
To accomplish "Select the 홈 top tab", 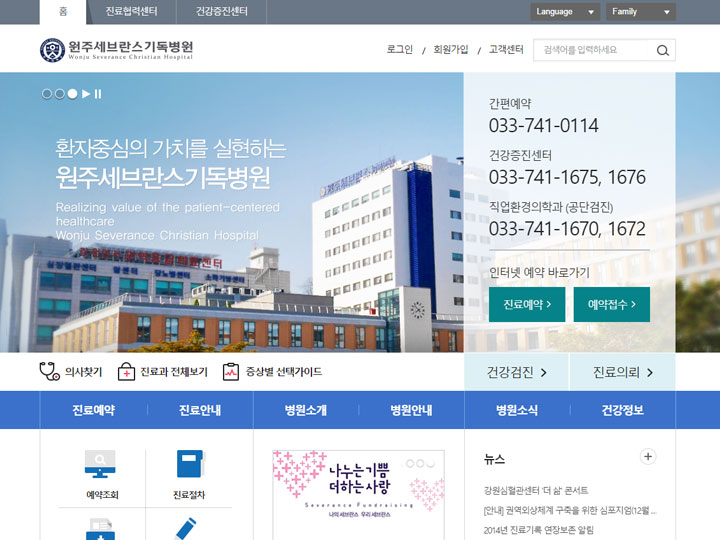I will tap(63, 12).
